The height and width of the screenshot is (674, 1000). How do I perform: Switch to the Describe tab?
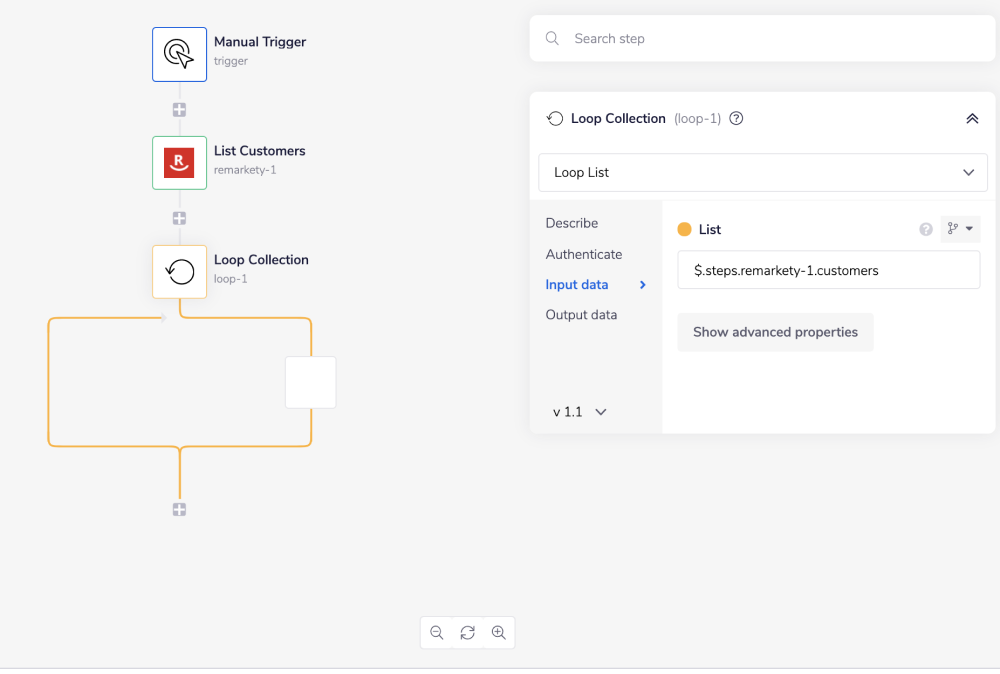(x=572, y=223)
